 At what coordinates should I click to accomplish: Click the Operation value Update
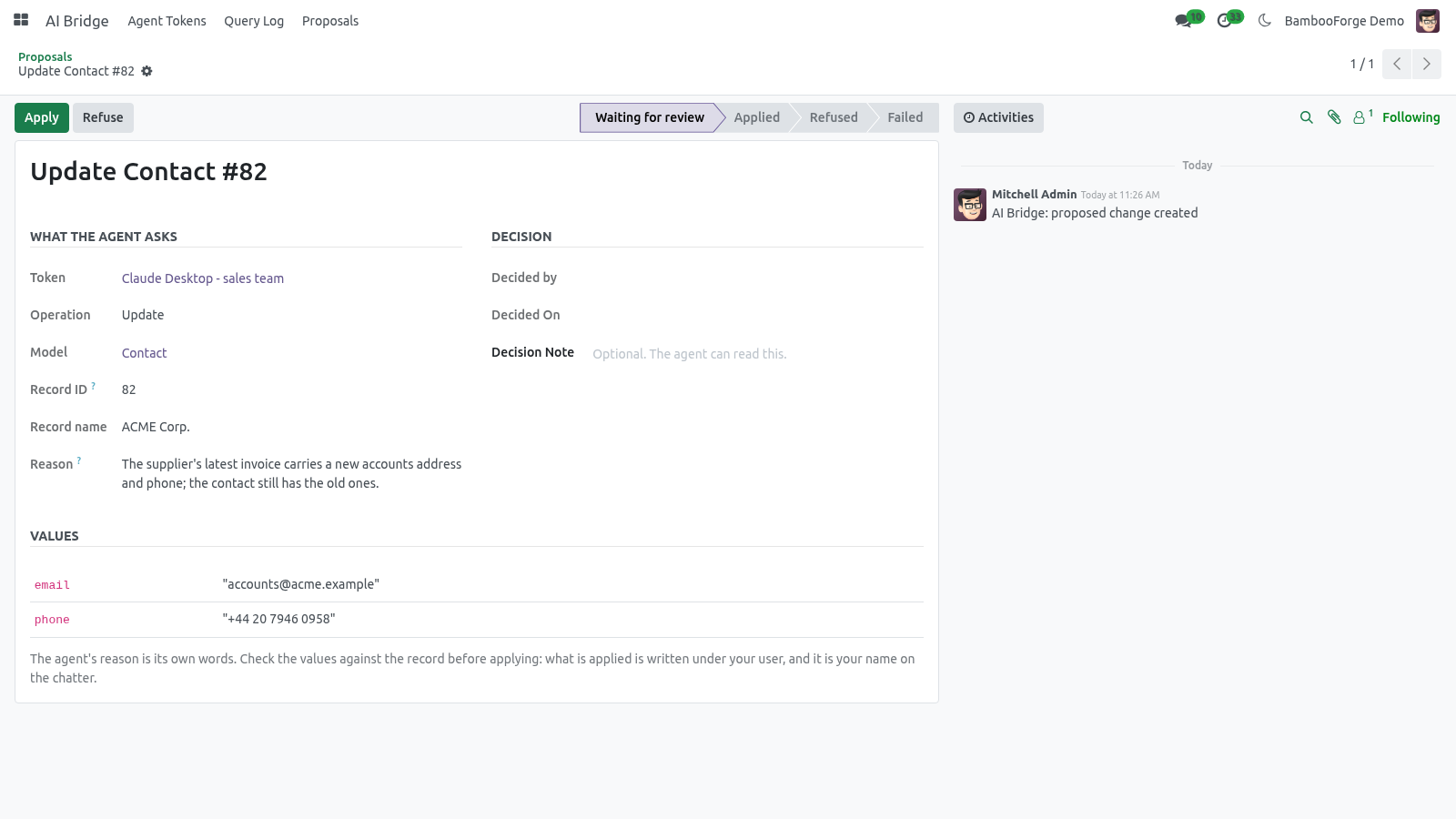click(x=143, y=315)
